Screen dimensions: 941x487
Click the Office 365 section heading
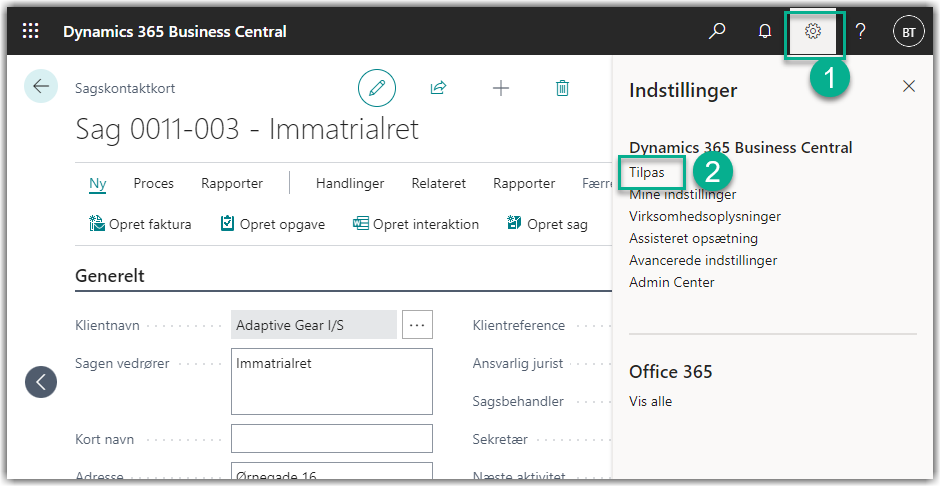[x=670, y=372]
